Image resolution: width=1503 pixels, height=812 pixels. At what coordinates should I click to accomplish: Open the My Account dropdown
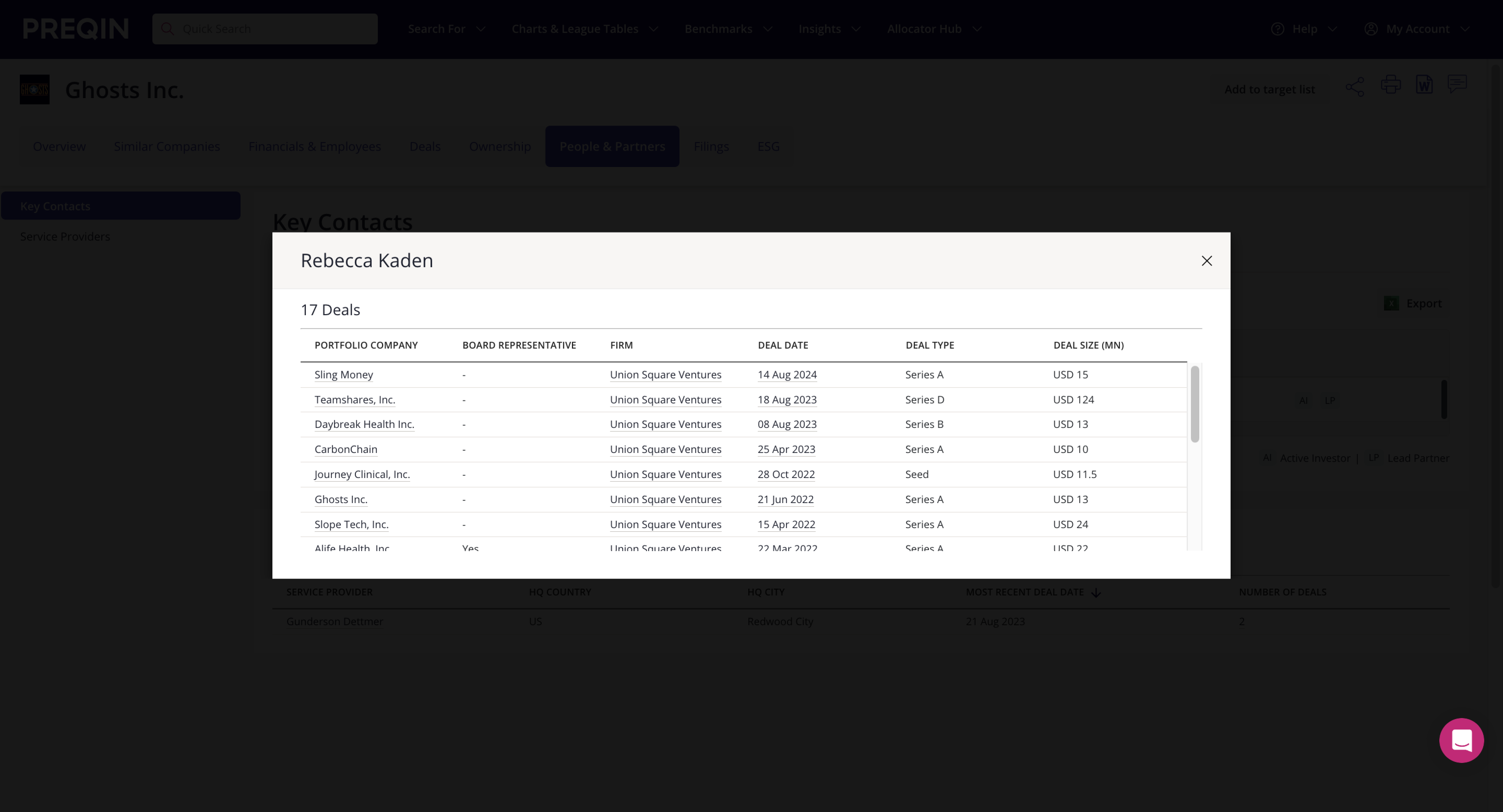point(1418,29)
